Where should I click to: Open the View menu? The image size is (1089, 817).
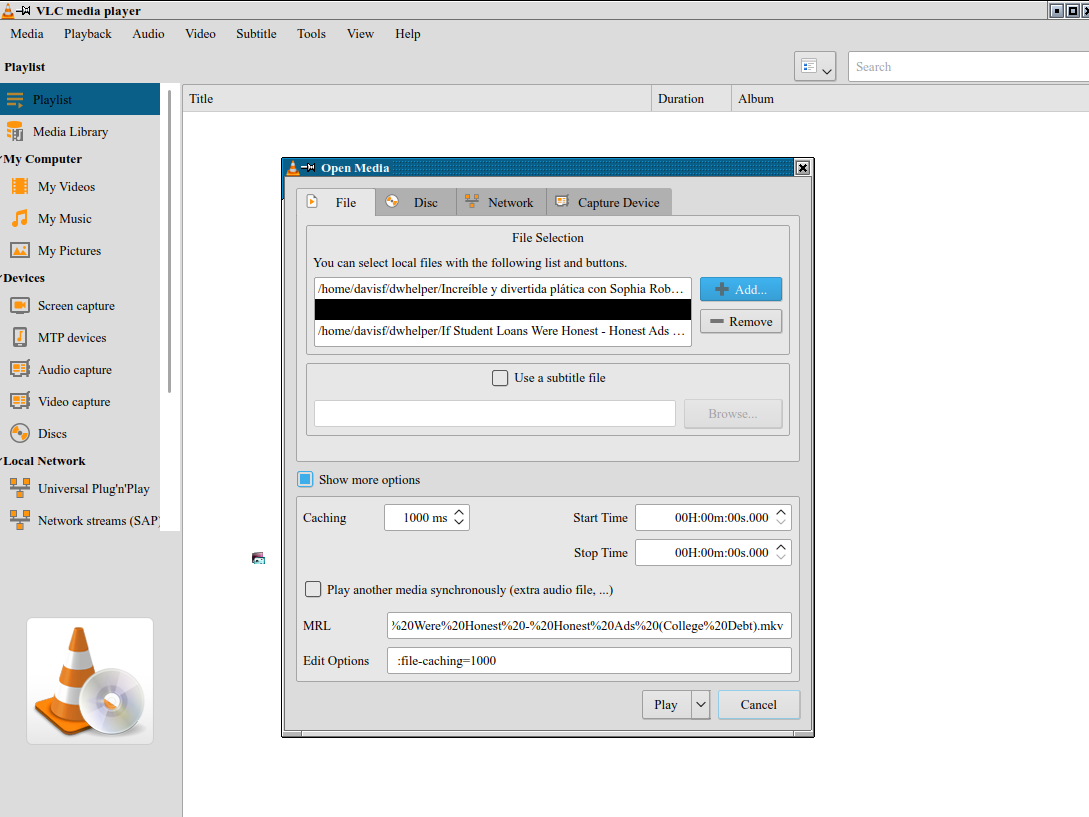click(360, 33)
